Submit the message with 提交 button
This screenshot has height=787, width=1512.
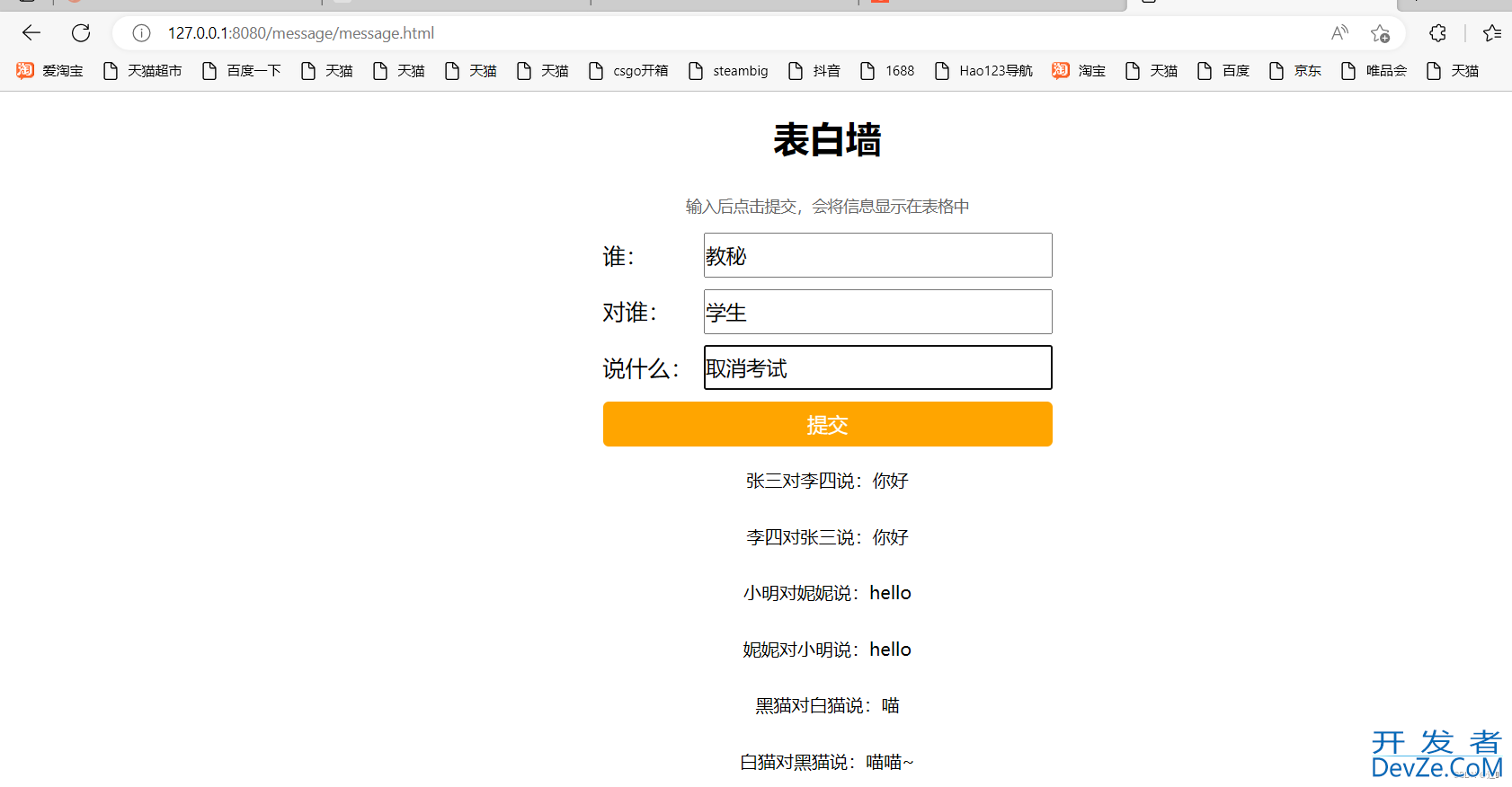pyautogui.click(x=827, y=424)
